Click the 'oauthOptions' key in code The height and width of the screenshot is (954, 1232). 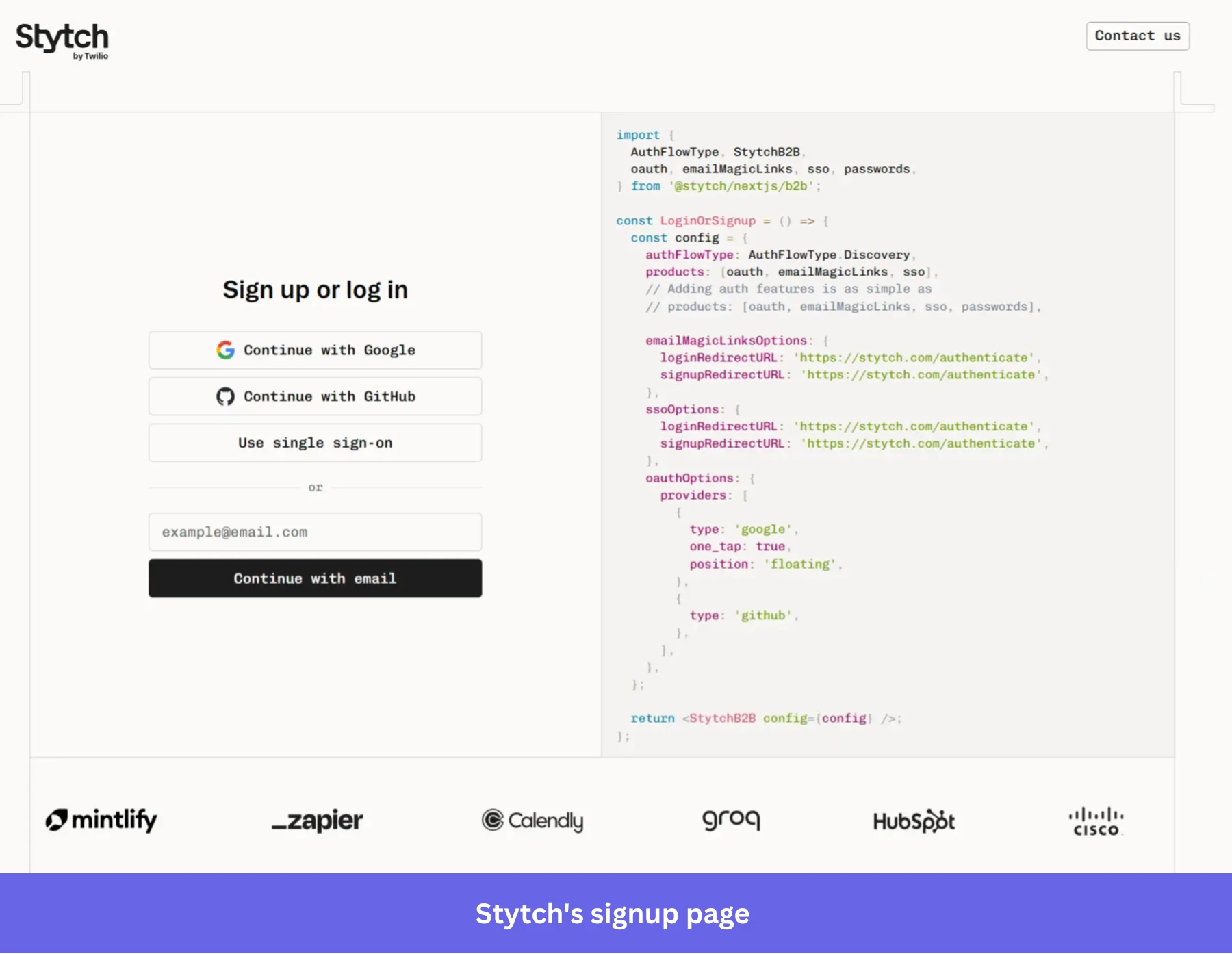coord(690,478)
